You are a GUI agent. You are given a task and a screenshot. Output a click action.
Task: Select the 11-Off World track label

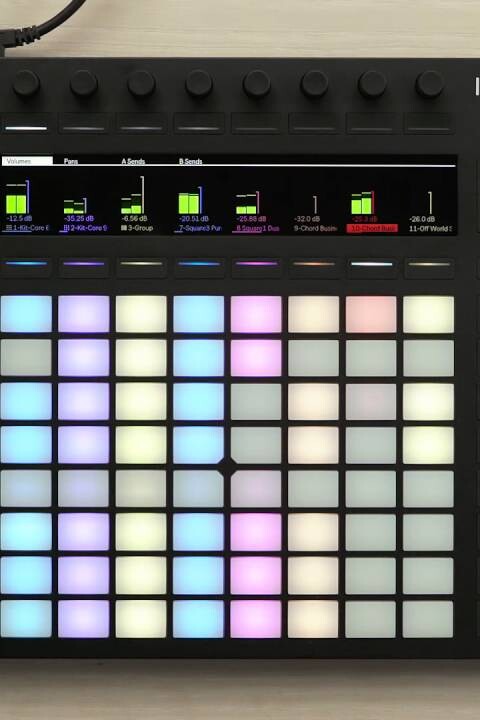430,228
